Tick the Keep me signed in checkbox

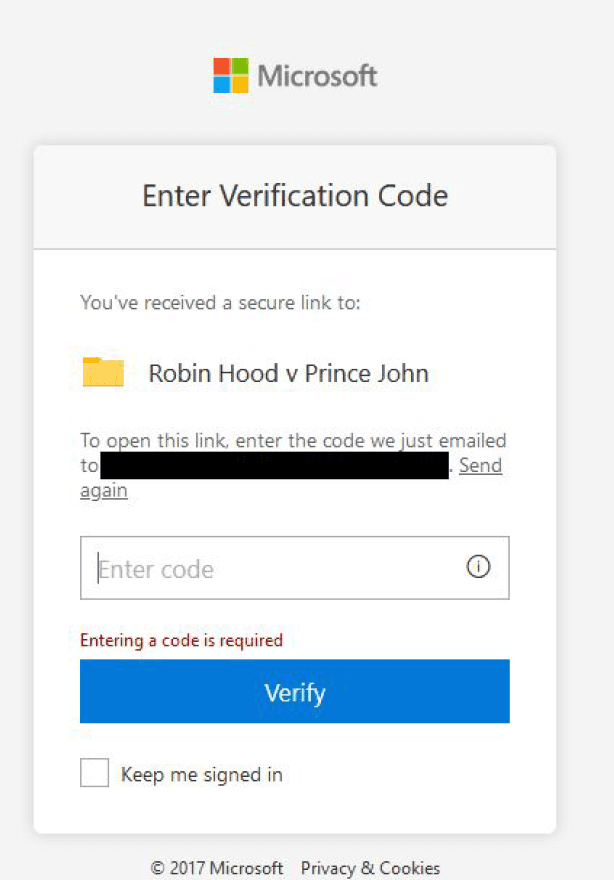[94, 773]
